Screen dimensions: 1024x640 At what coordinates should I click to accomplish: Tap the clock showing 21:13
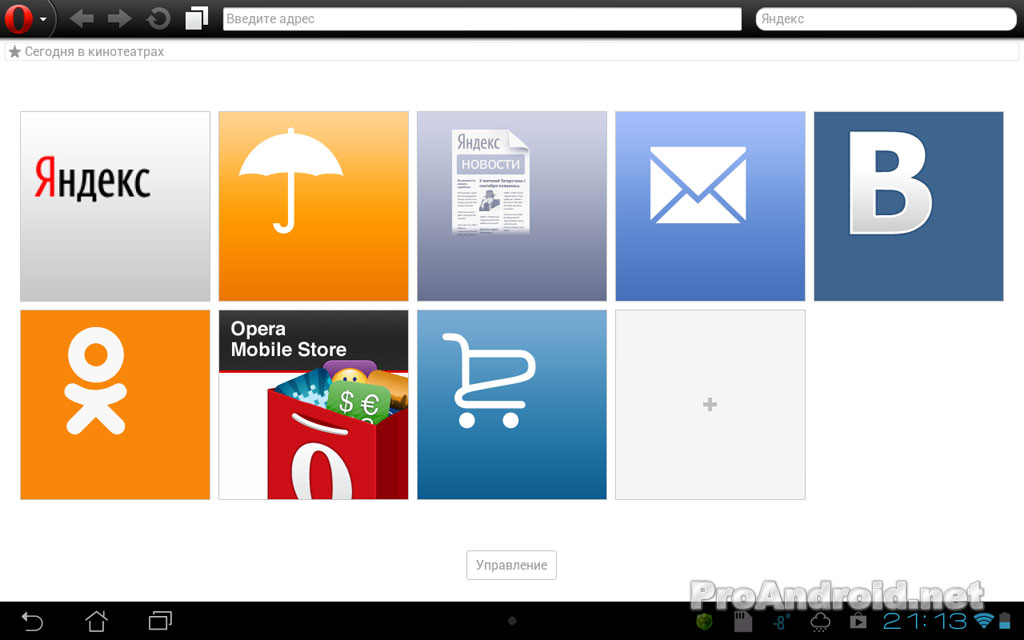tap(925, 621)
